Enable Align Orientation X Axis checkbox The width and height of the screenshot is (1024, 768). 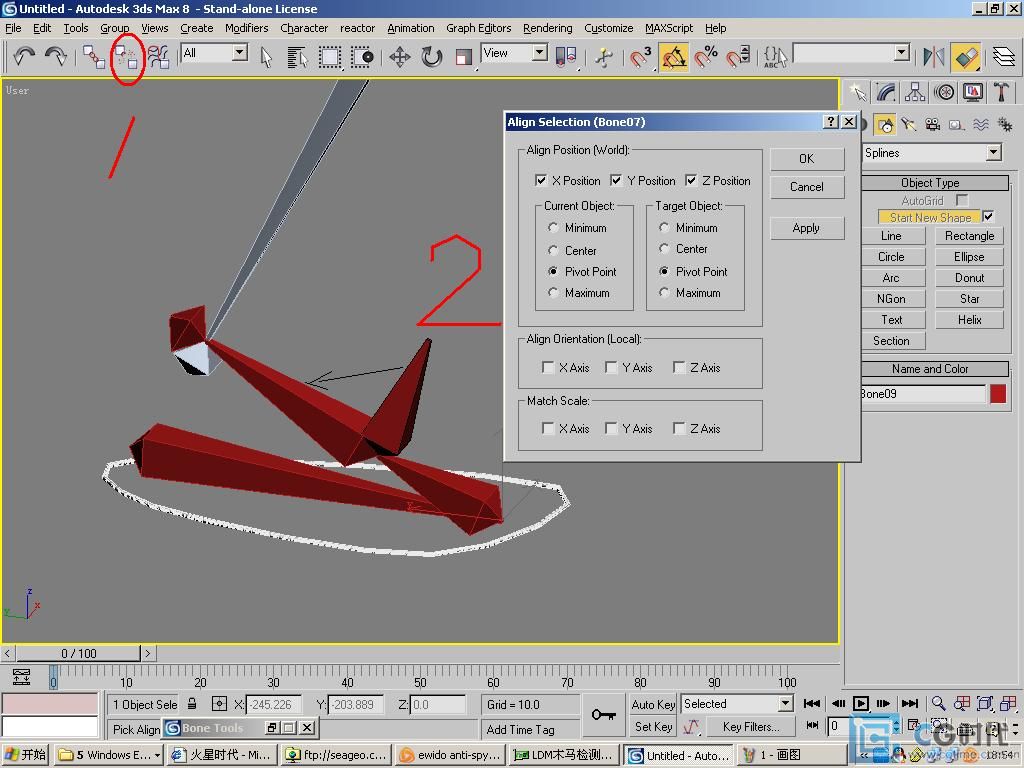click(548, 368)
